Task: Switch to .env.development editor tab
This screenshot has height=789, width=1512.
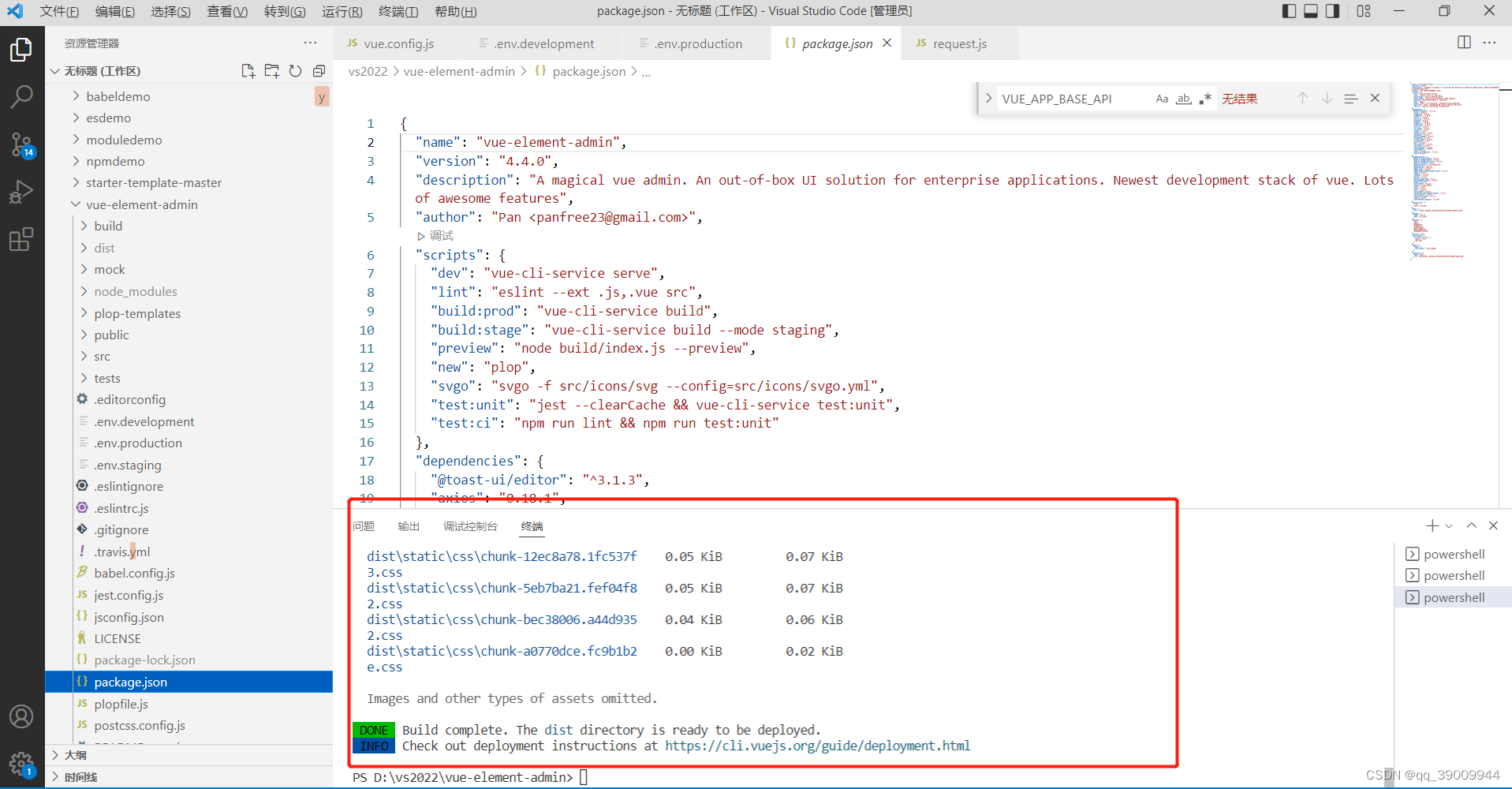Action: (x=544, y=43)
